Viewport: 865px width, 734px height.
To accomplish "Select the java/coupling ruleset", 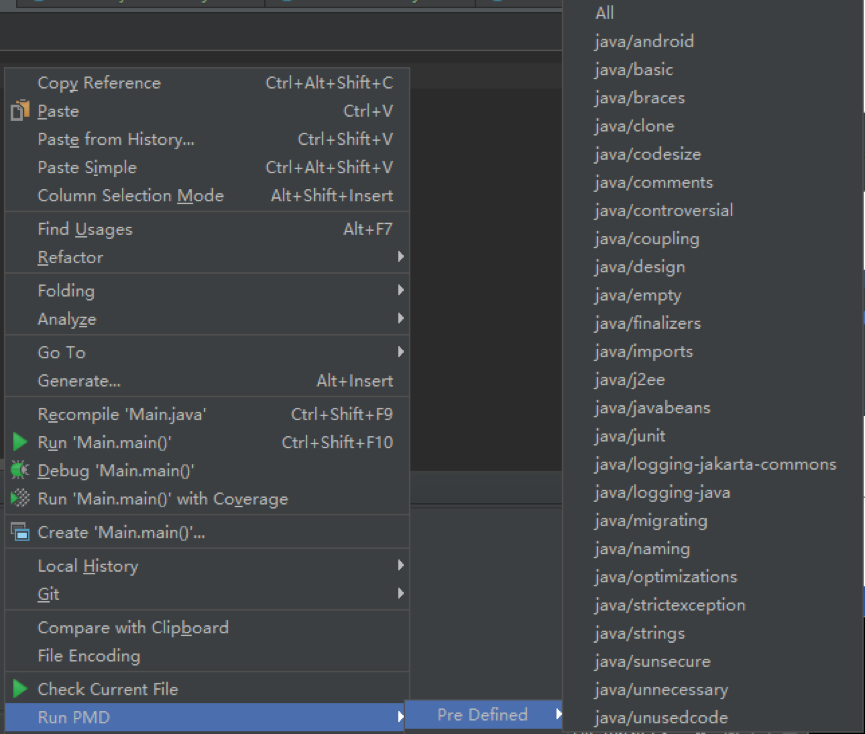I will [x=713, y=238].
